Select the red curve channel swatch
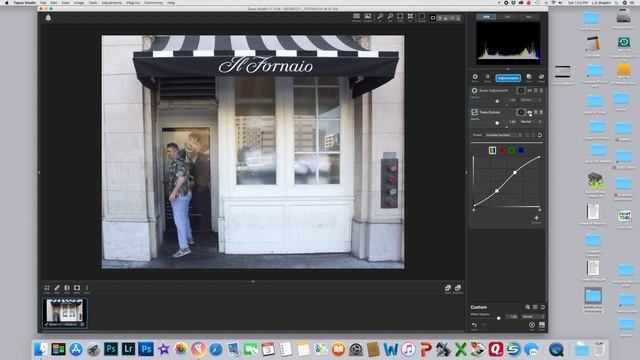 point(502,151)
